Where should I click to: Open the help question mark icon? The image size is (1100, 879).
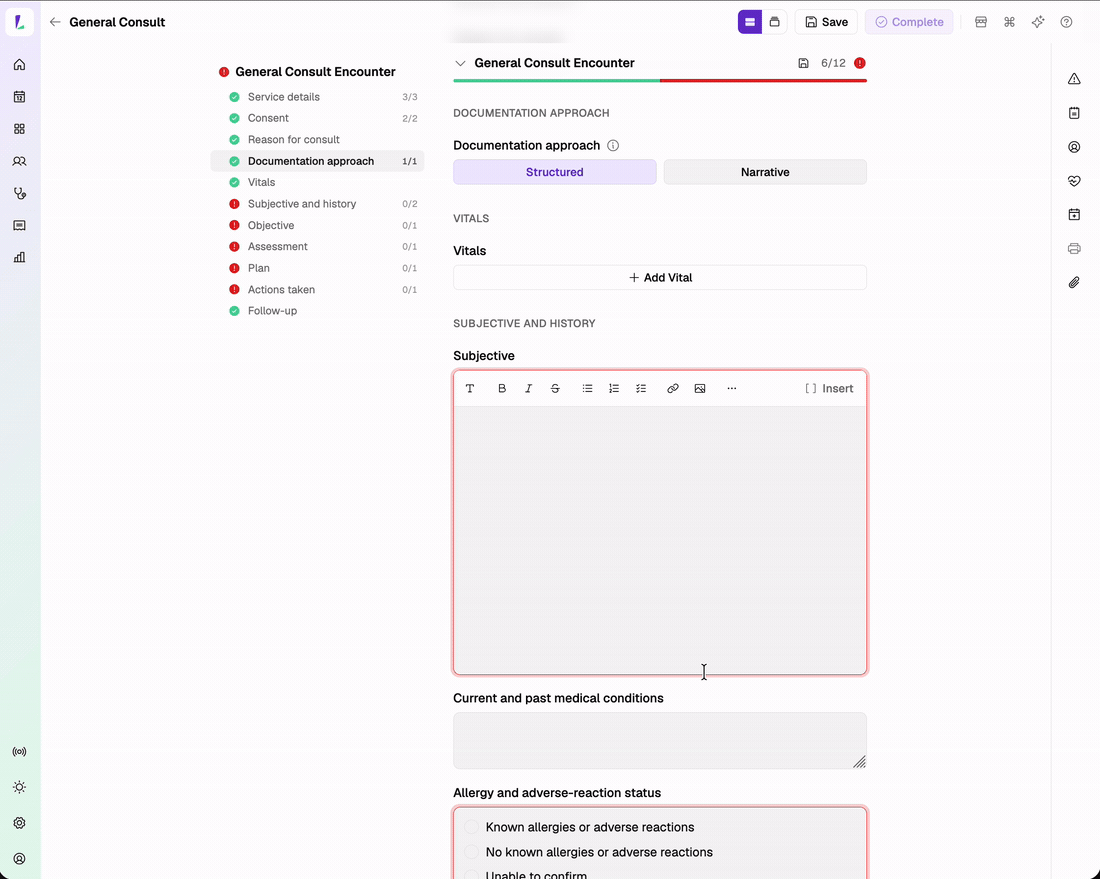1066,22
